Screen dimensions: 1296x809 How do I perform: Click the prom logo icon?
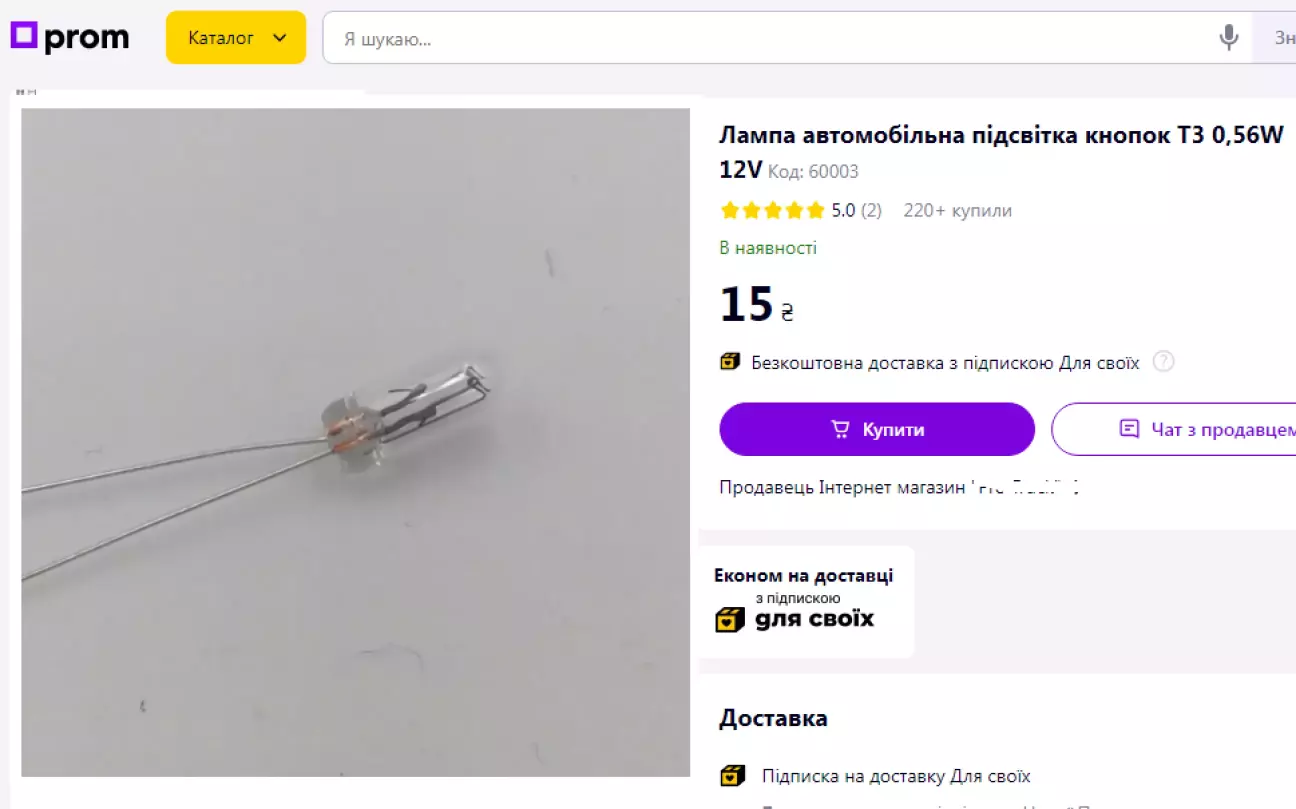24,38
